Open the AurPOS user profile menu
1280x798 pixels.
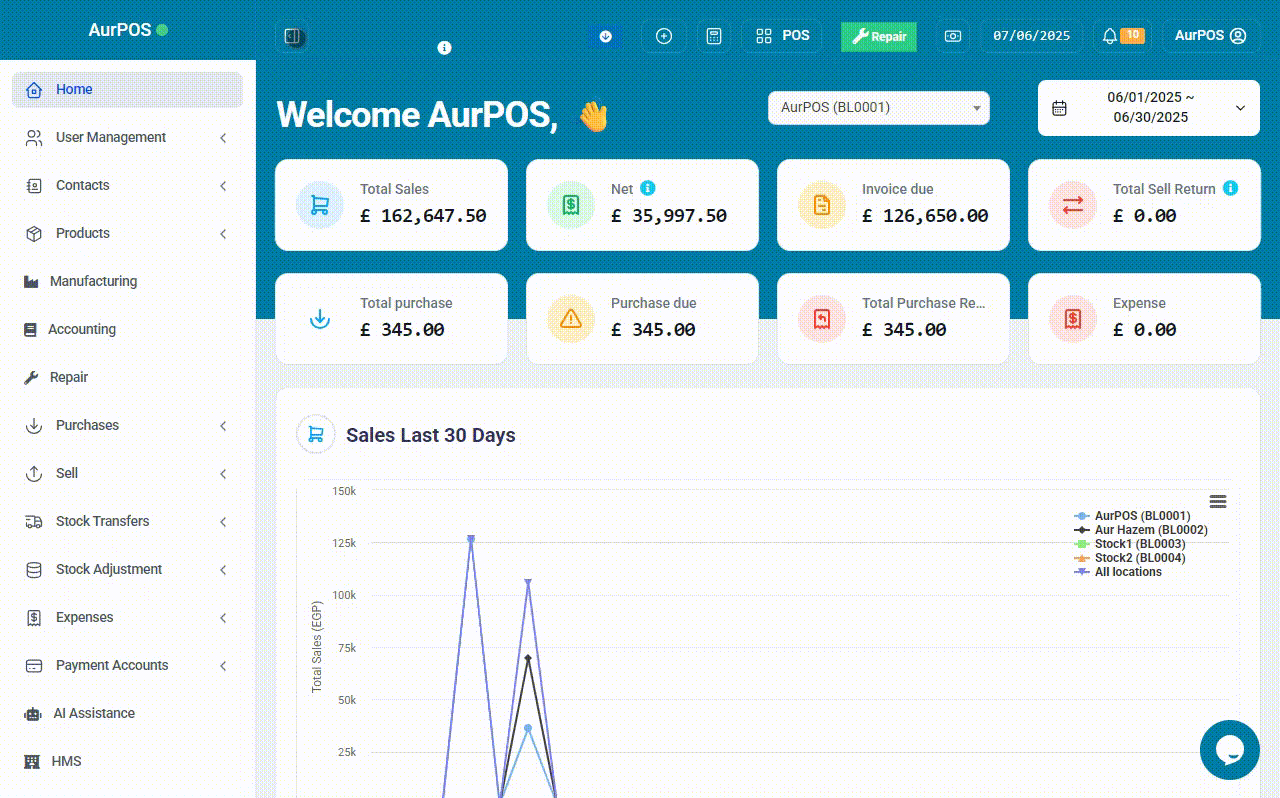1210,36
